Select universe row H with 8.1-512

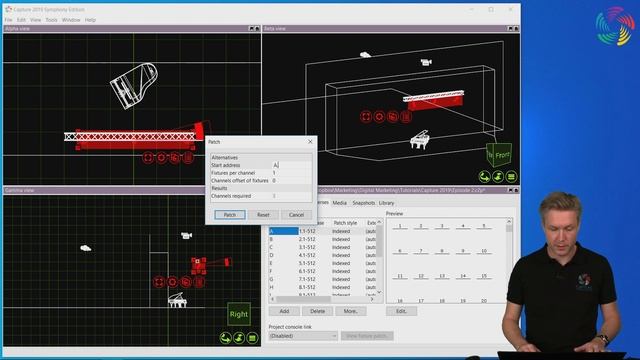[322, 287]
